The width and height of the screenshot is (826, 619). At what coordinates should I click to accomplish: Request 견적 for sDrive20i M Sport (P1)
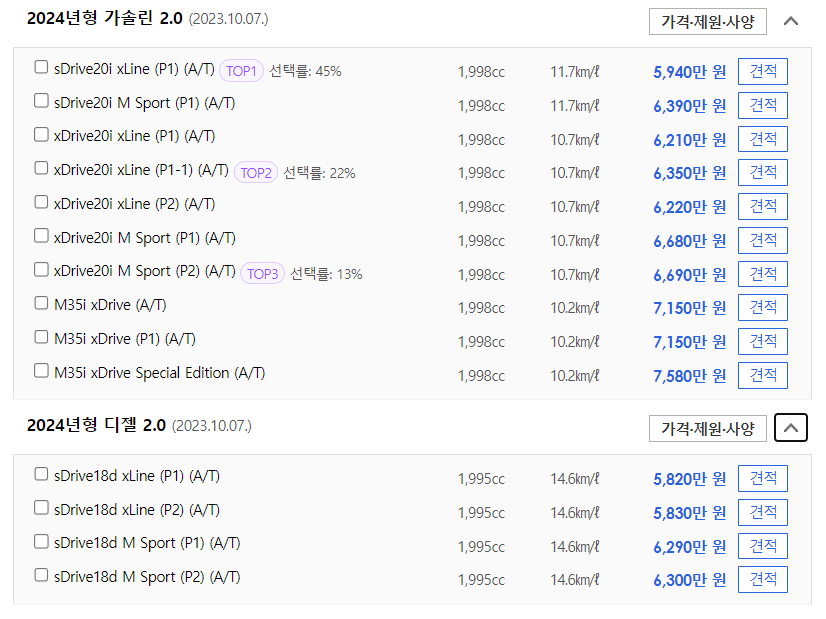(763, 105)
